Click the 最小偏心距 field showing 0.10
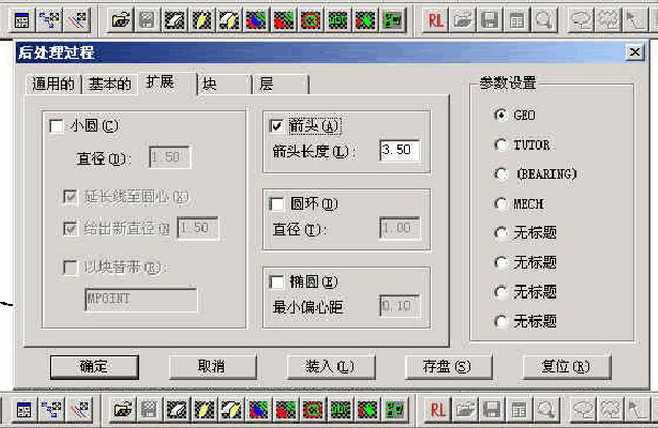 click(x=400, y=306)
